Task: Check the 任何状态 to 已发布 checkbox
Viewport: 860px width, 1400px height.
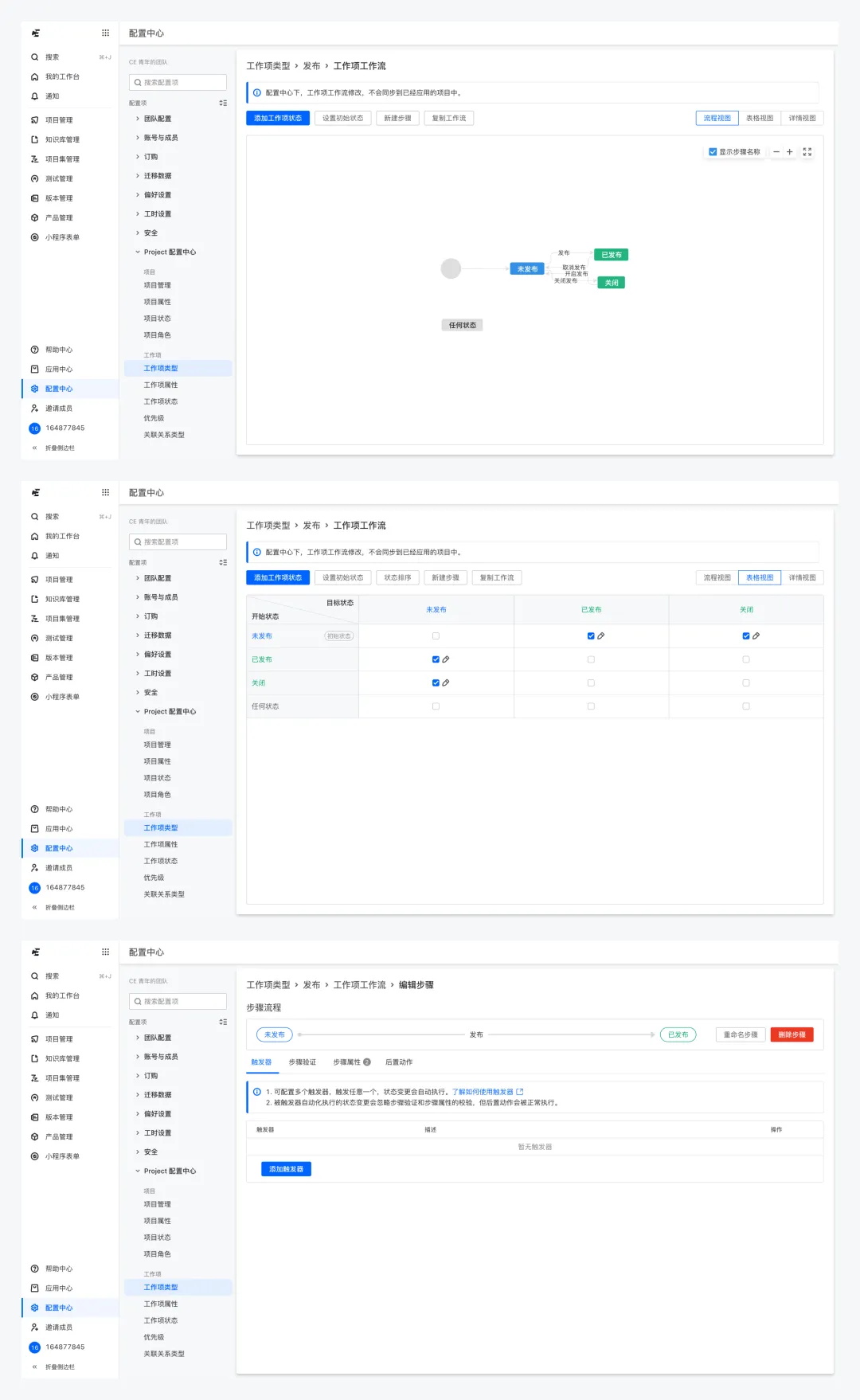Action: point(591,706)
